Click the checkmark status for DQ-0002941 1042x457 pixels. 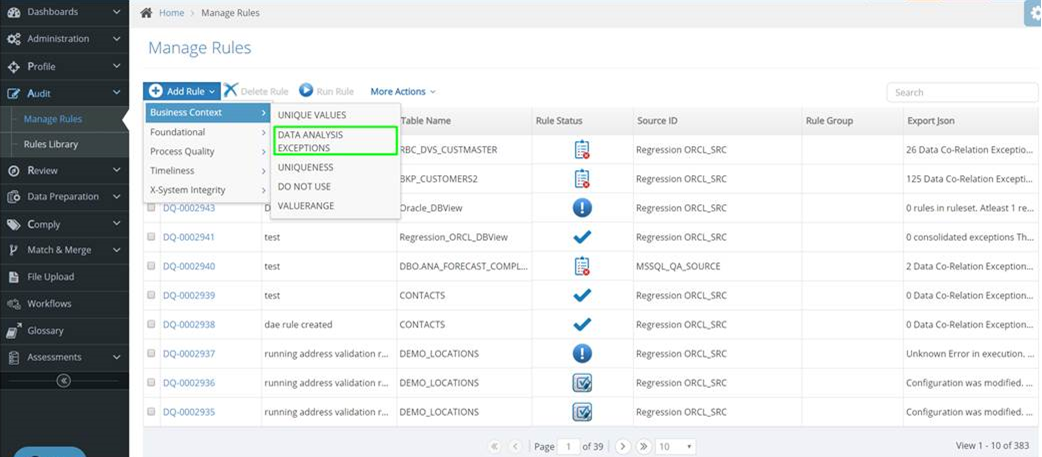[x=582, y=237]
